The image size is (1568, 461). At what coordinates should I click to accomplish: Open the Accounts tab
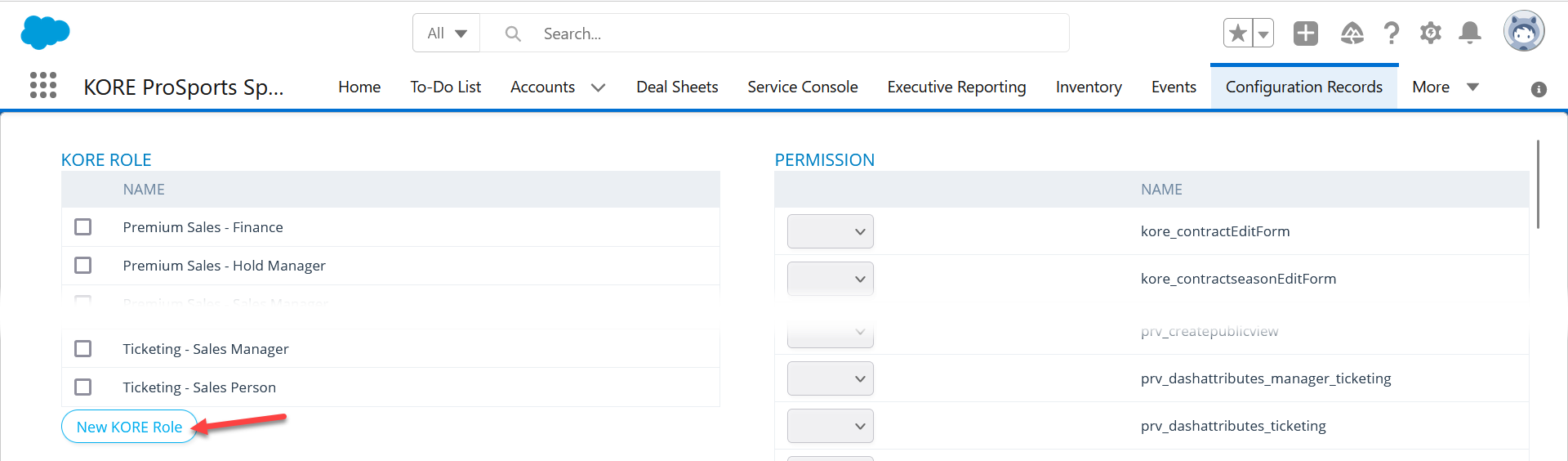tap(542, 87)
